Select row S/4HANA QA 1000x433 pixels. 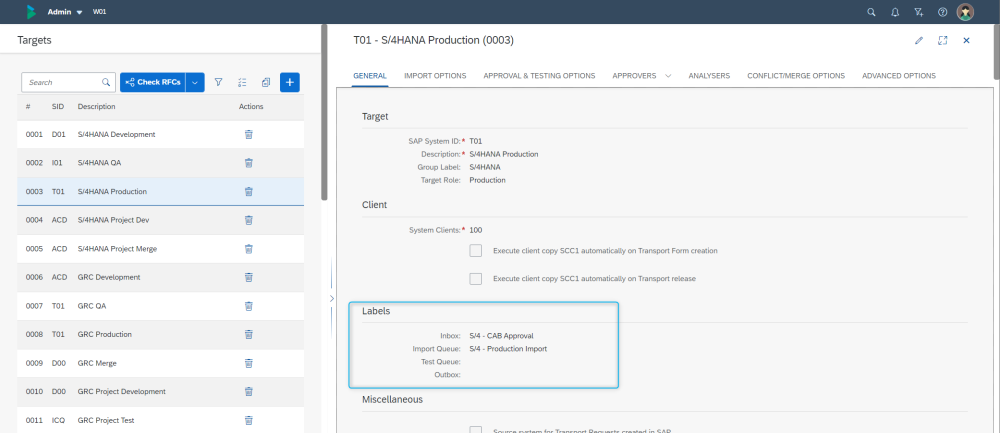(x=161, y=163)
